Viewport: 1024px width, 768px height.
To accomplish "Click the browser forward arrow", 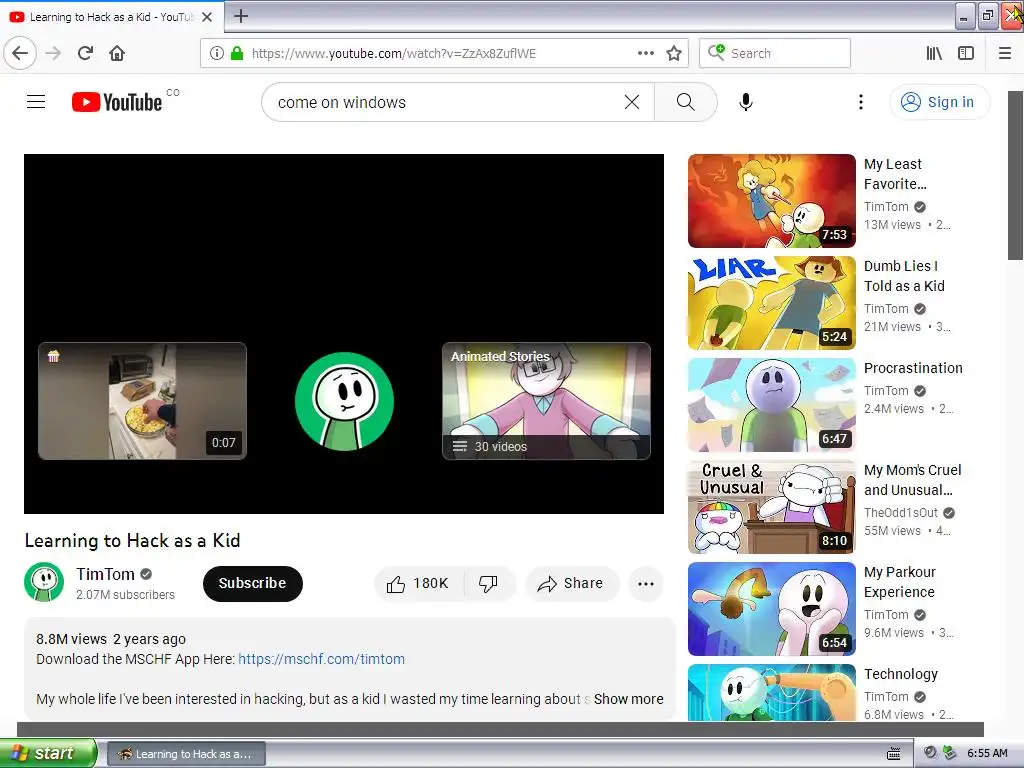I will 54,53.
